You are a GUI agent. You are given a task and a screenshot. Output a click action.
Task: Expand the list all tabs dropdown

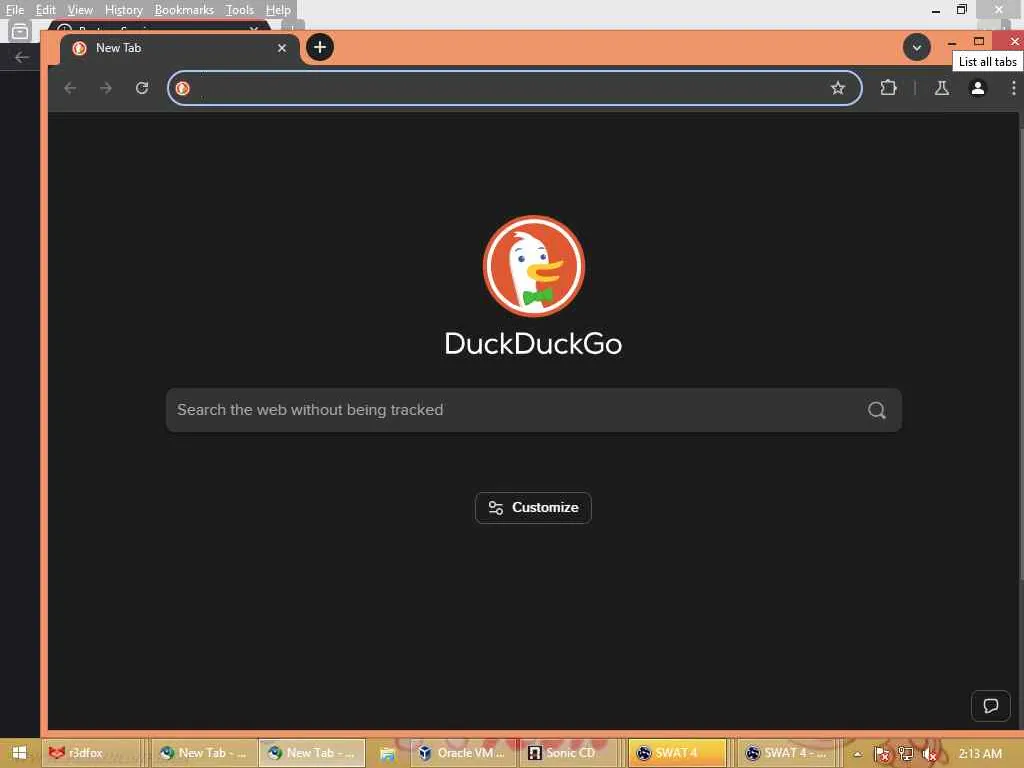tap(916, 48)
